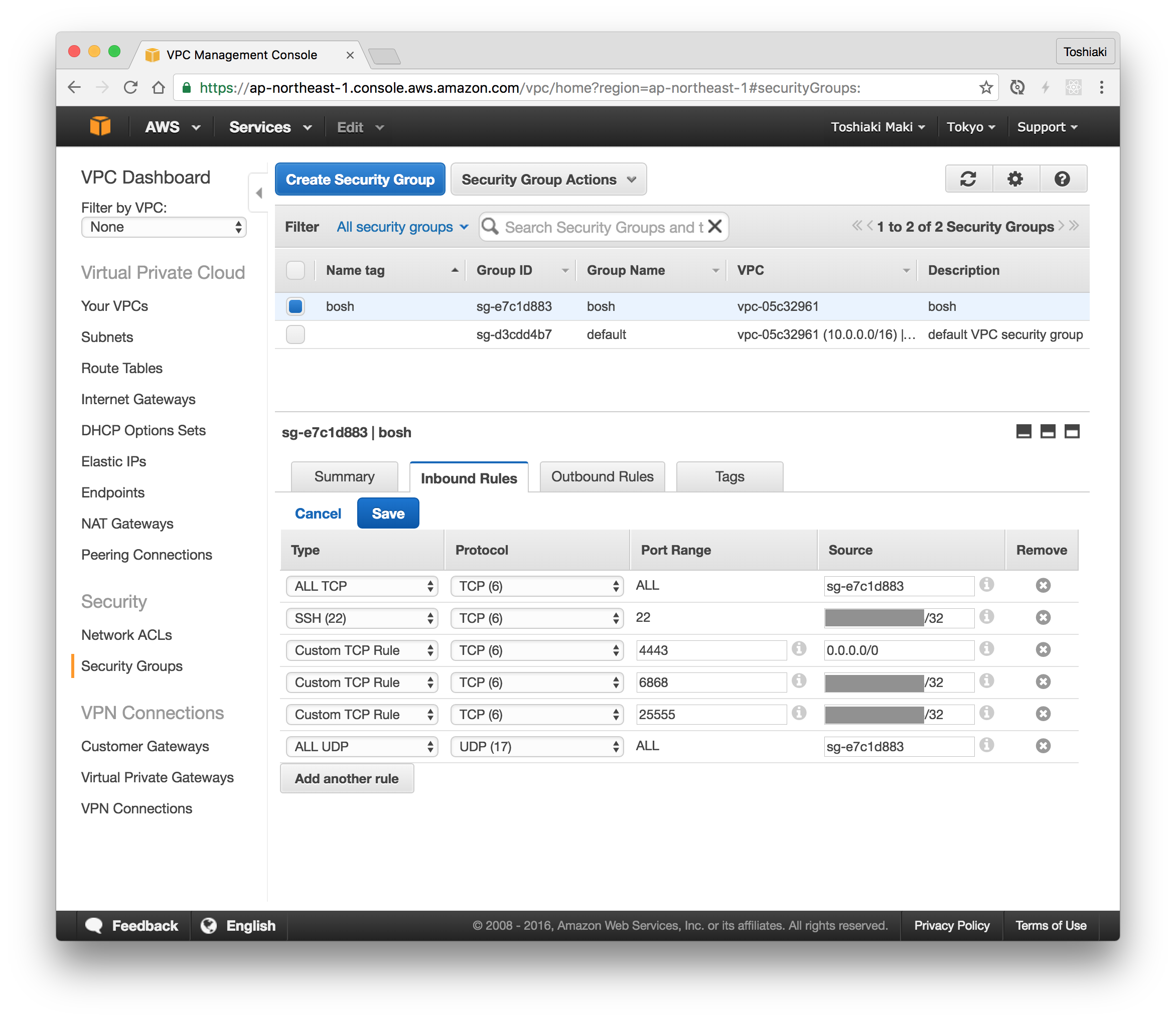Bookmark this page with the star icon

986,87
